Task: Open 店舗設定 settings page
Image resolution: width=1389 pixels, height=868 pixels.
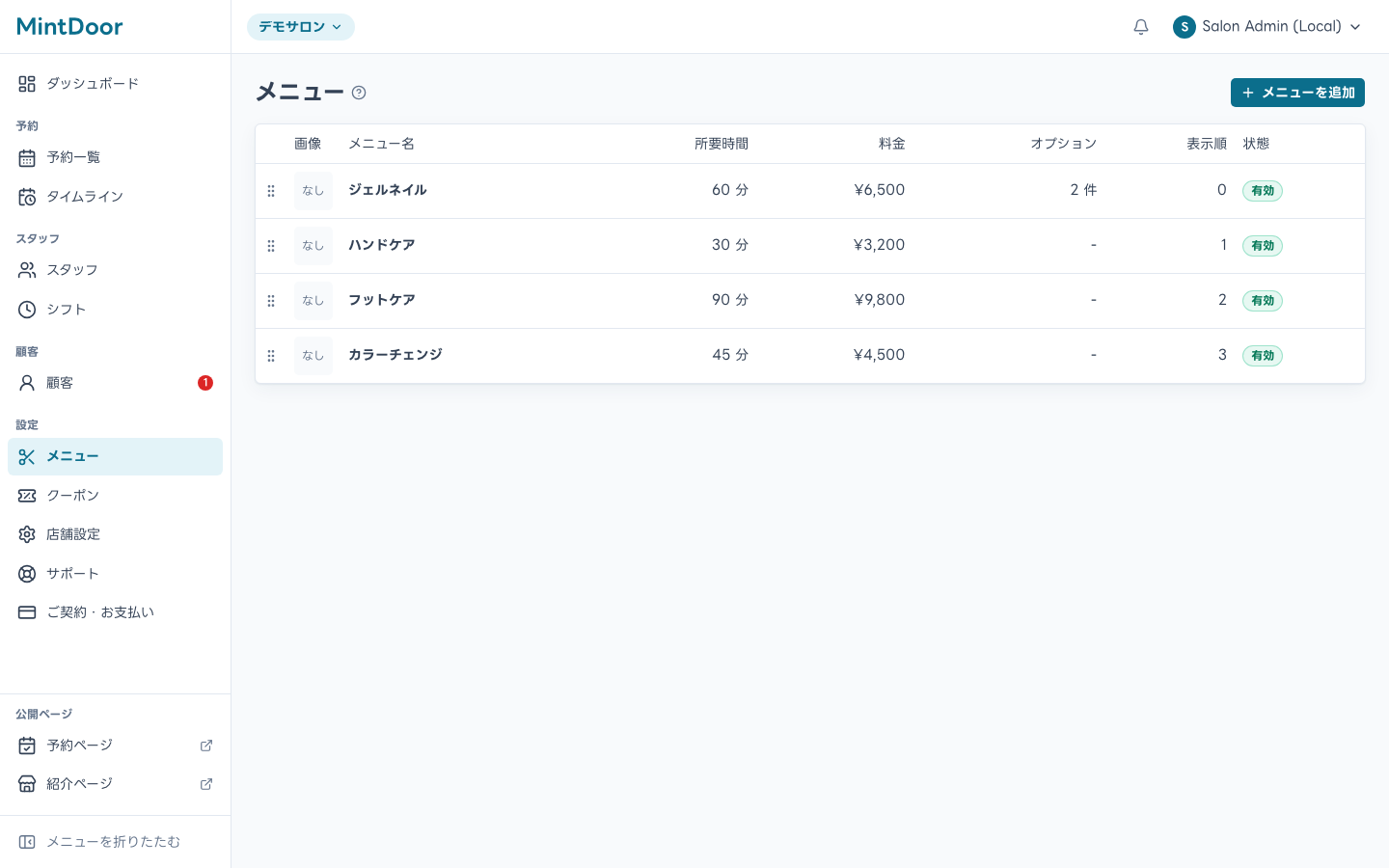Action: 115,534
